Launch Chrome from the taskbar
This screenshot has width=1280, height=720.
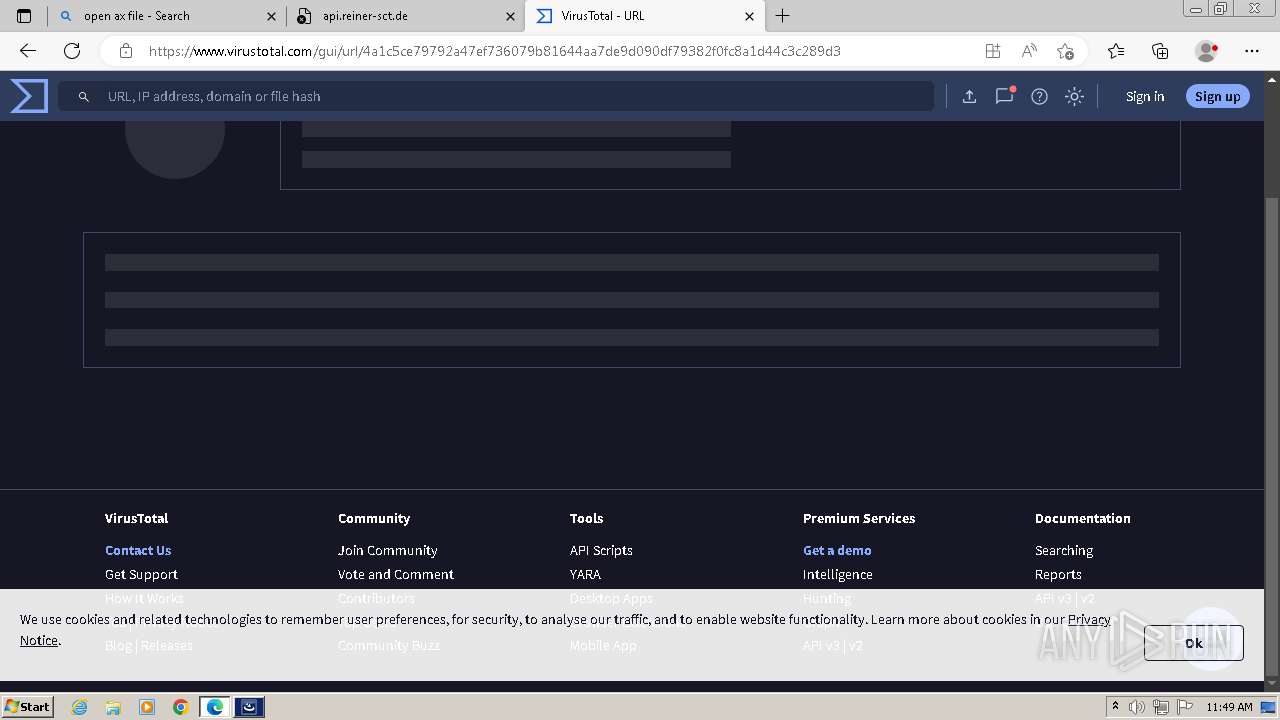tap(180, 707)
